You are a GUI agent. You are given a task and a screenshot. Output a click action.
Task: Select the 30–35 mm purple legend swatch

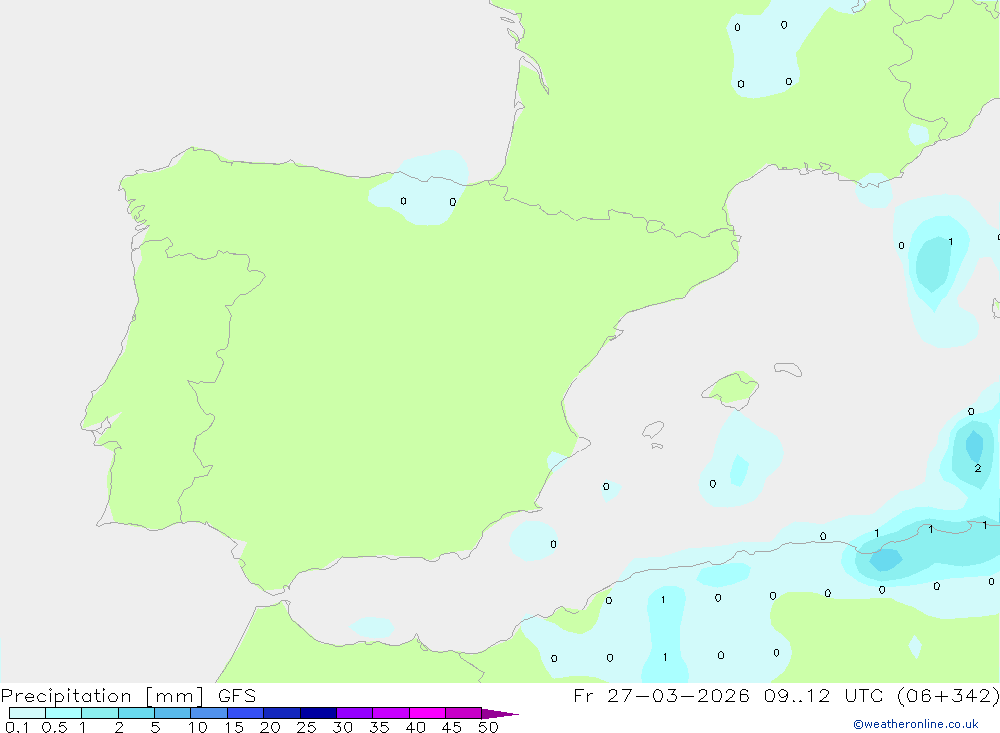tap(354, 713)
